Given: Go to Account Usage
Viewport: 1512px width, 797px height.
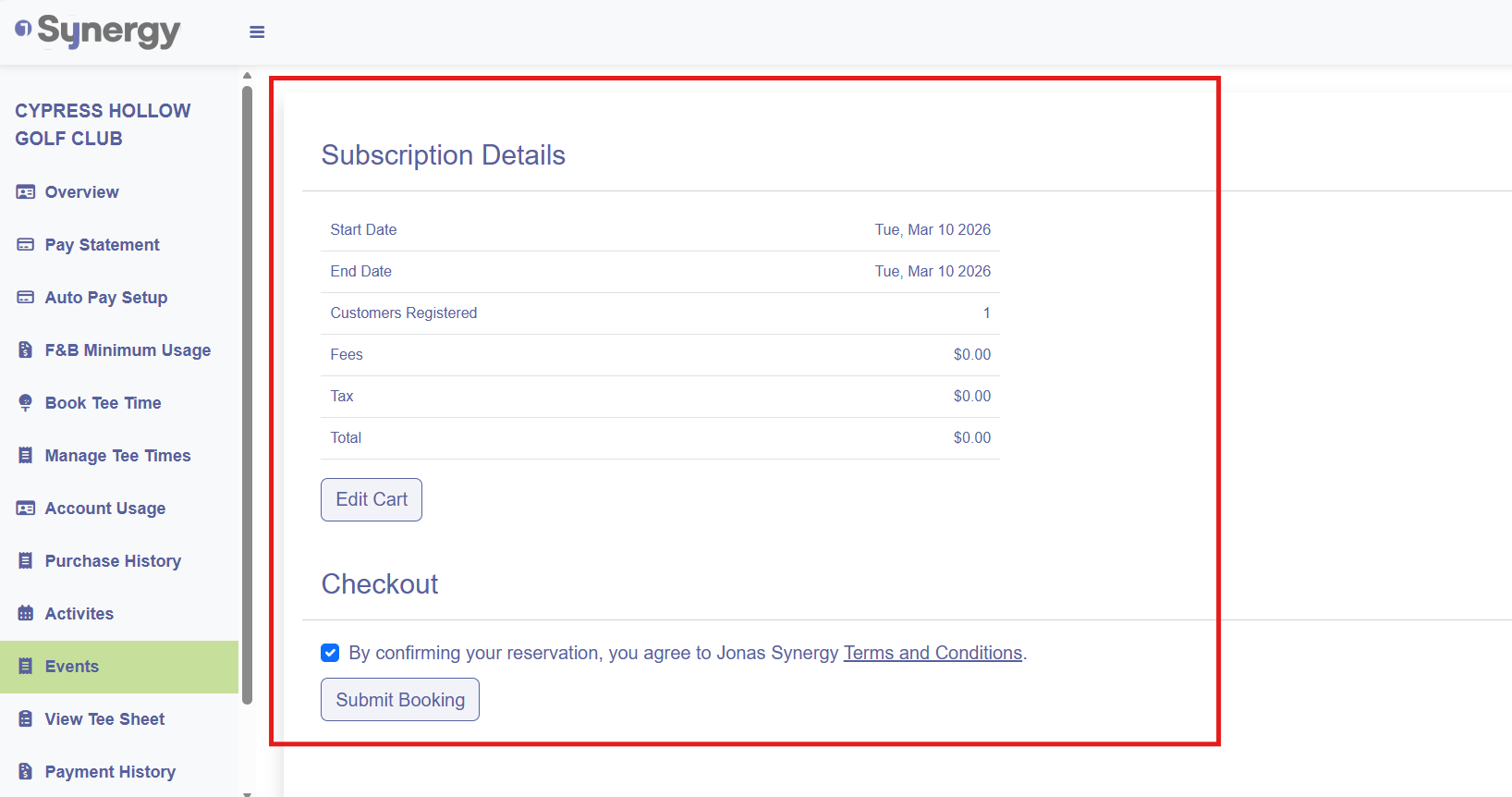Looking at the screenshot, I should (105, 509).
